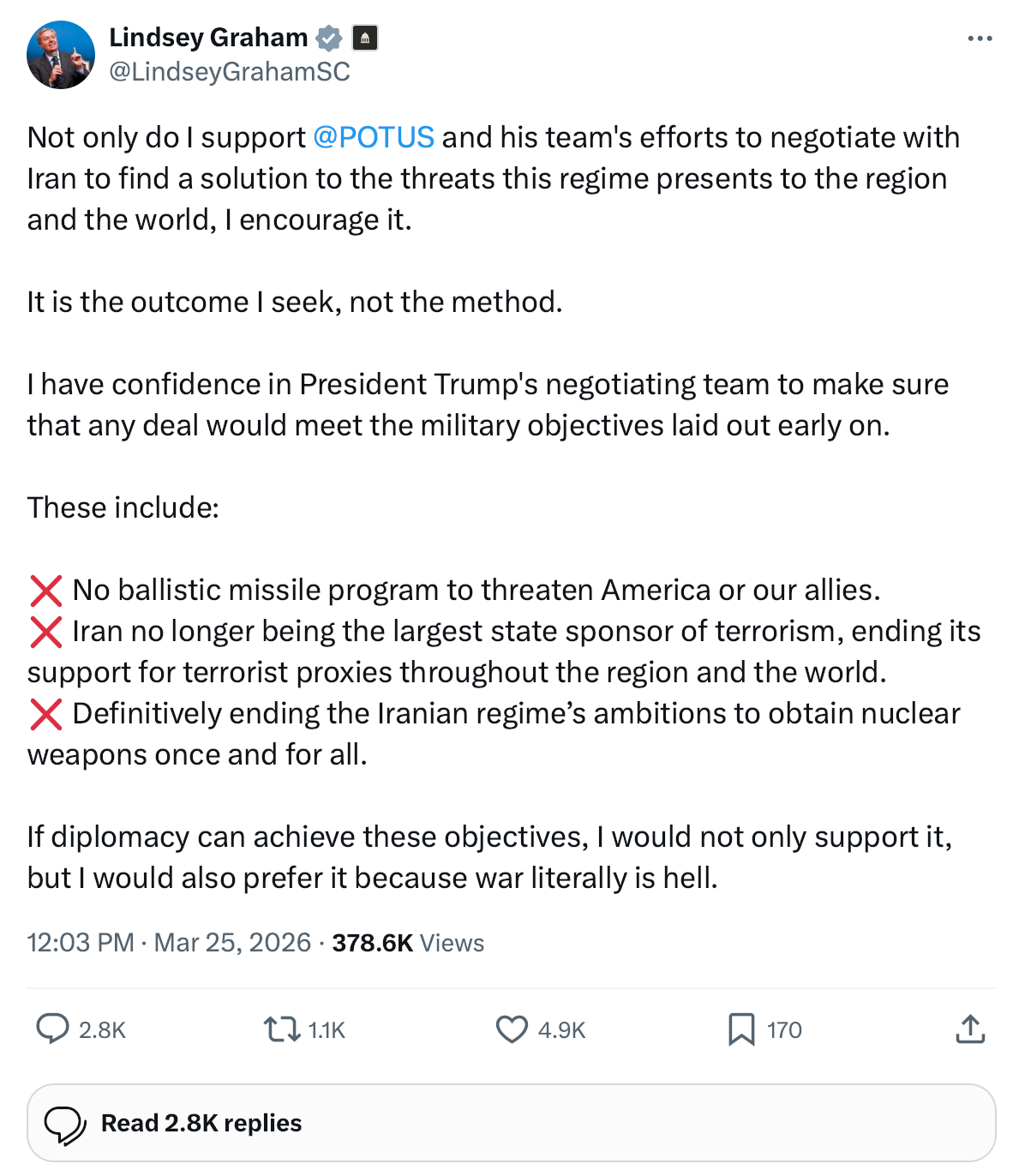
Task: Click the 12:03 PM Mar 25 timestamp
Action: (x=169, y=943)
